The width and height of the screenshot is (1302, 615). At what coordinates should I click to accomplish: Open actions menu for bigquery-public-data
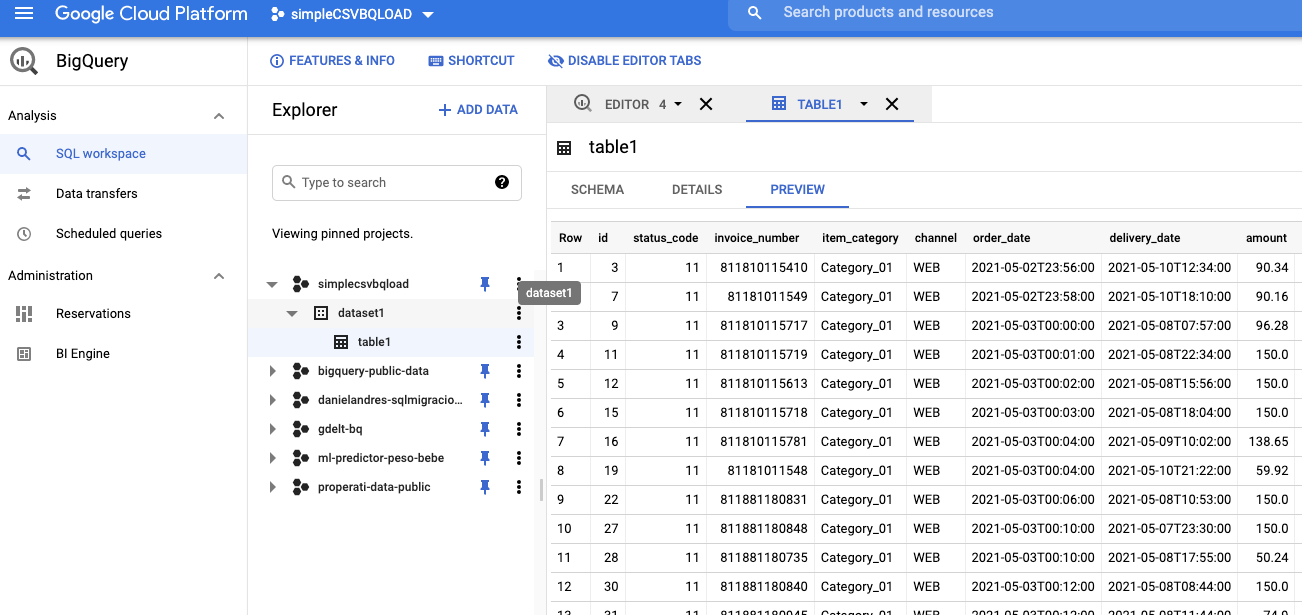tap(518, 371)
